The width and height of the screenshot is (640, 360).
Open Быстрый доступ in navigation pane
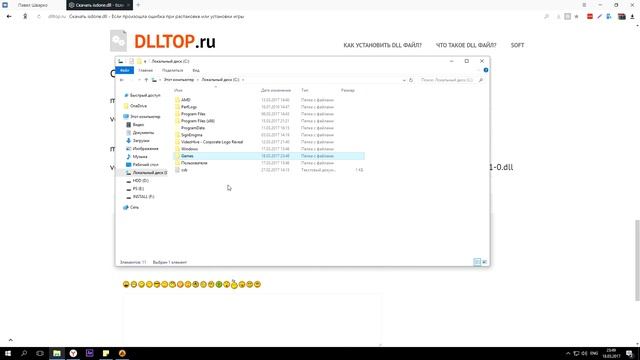click(145, 95)
